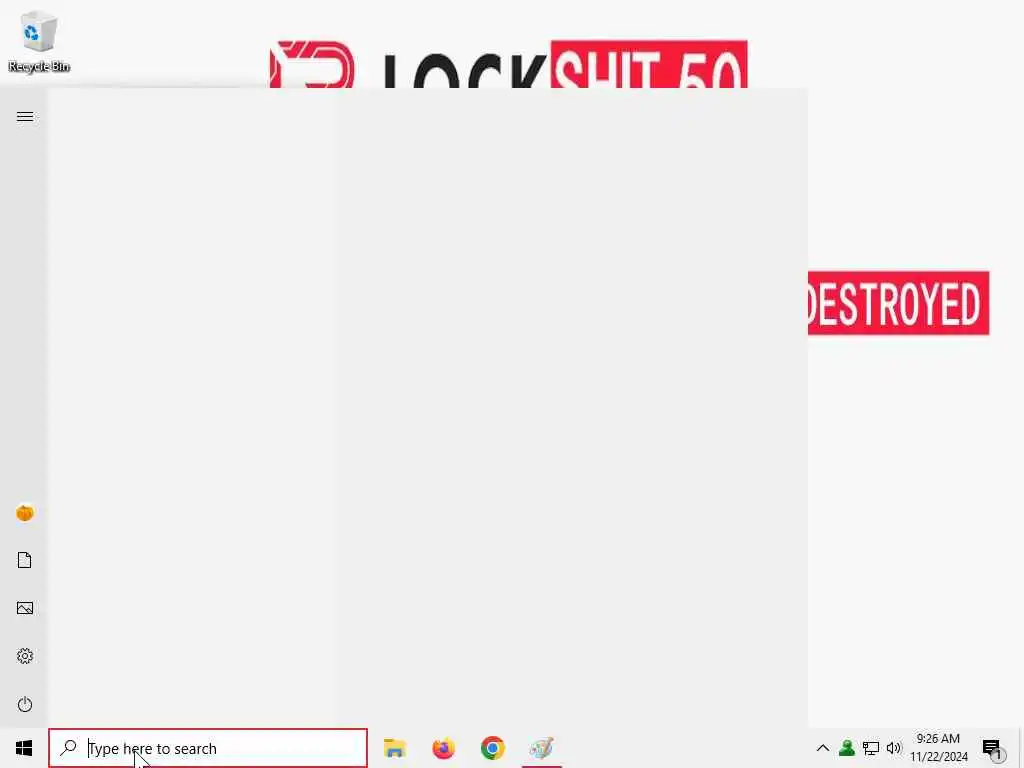Viewport: 1024px width, 768px height.
Task: Launch Firefox from the taskbar
Action: [443, 748]
